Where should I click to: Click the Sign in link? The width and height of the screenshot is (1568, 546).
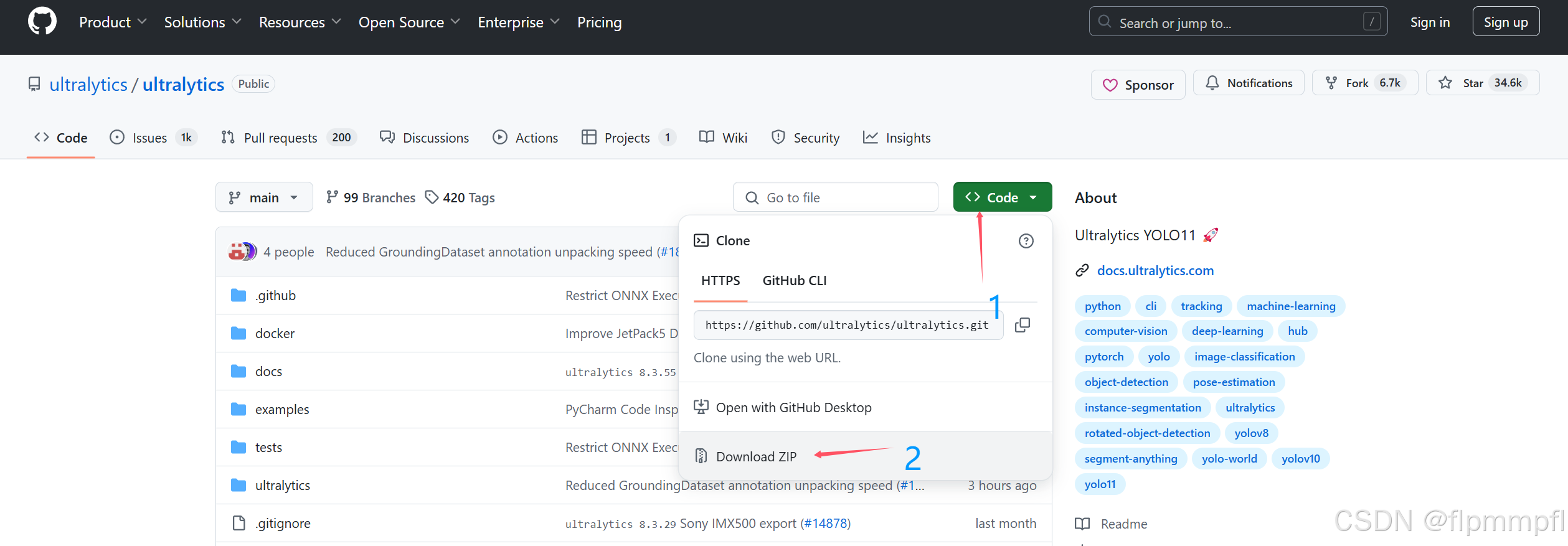coord(1430,22)
